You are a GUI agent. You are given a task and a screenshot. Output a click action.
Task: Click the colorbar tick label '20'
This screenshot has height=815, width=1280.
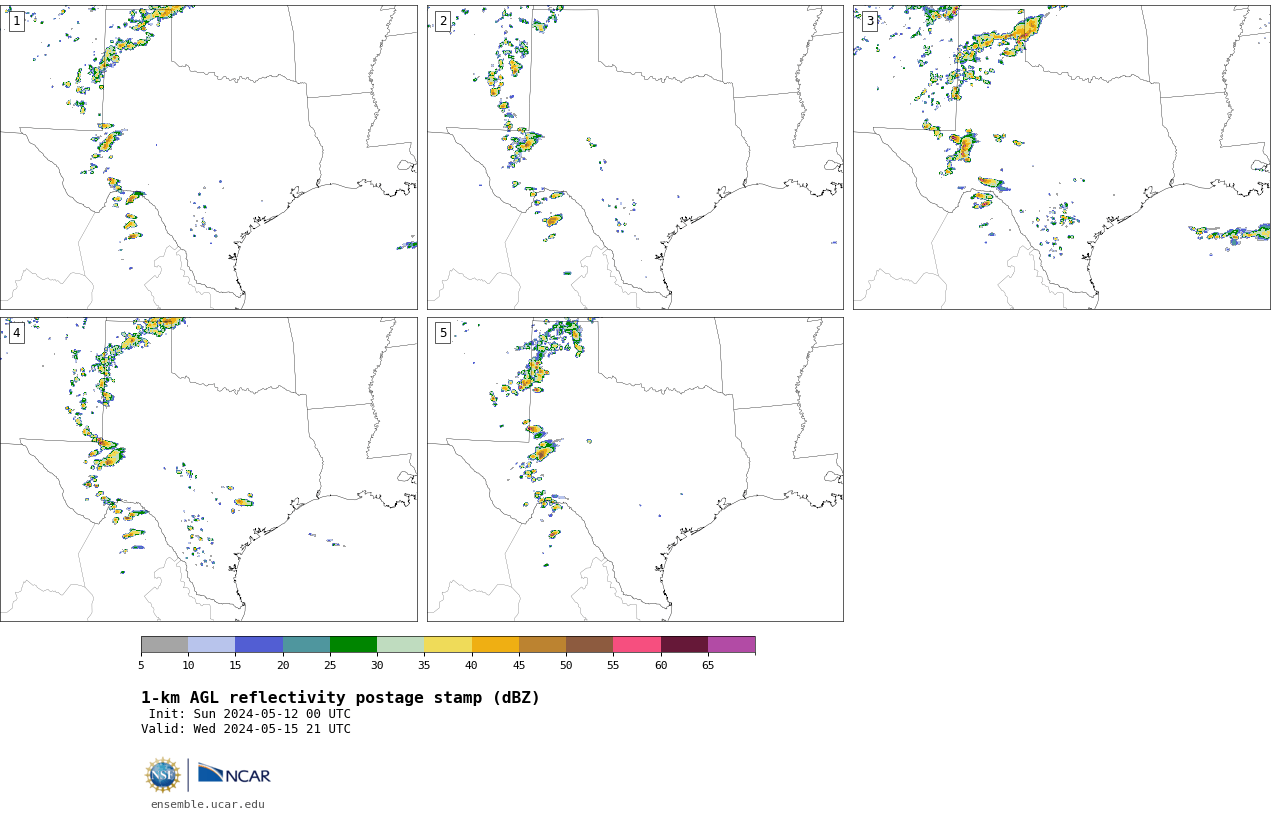(x=283, y=665)
